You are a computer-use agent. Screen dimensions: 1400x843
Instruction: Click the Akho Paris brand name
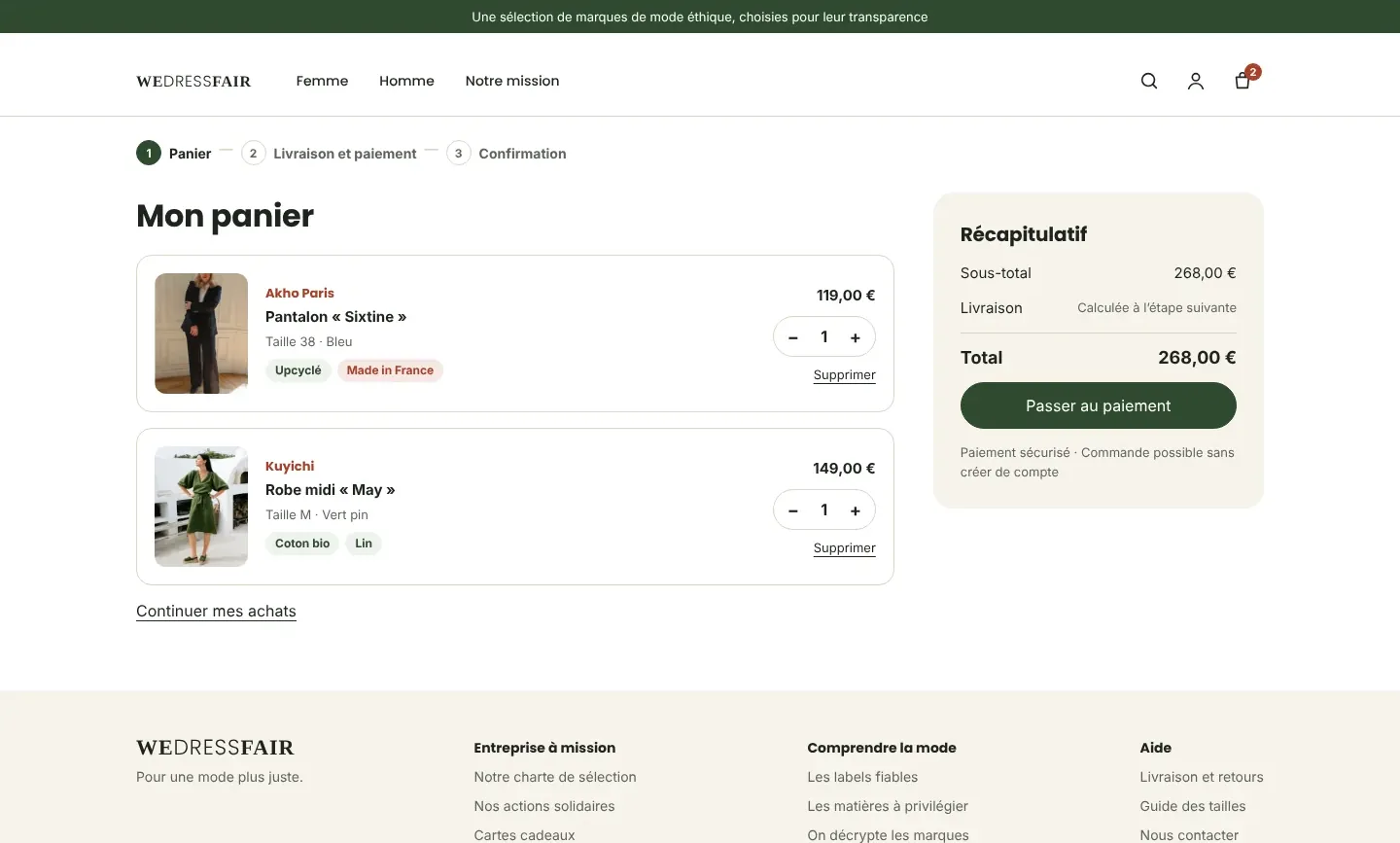click(x=299, y=293)
